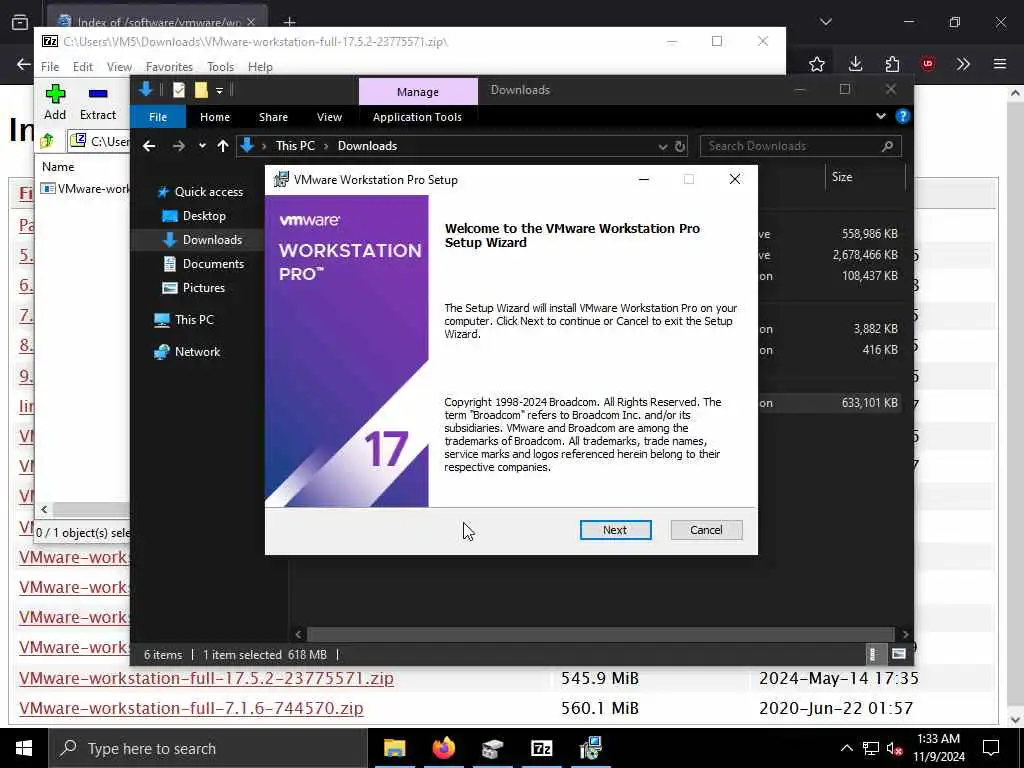
Task: Open 7-Zip from taskbar
Action: click(x=541, y=748)
